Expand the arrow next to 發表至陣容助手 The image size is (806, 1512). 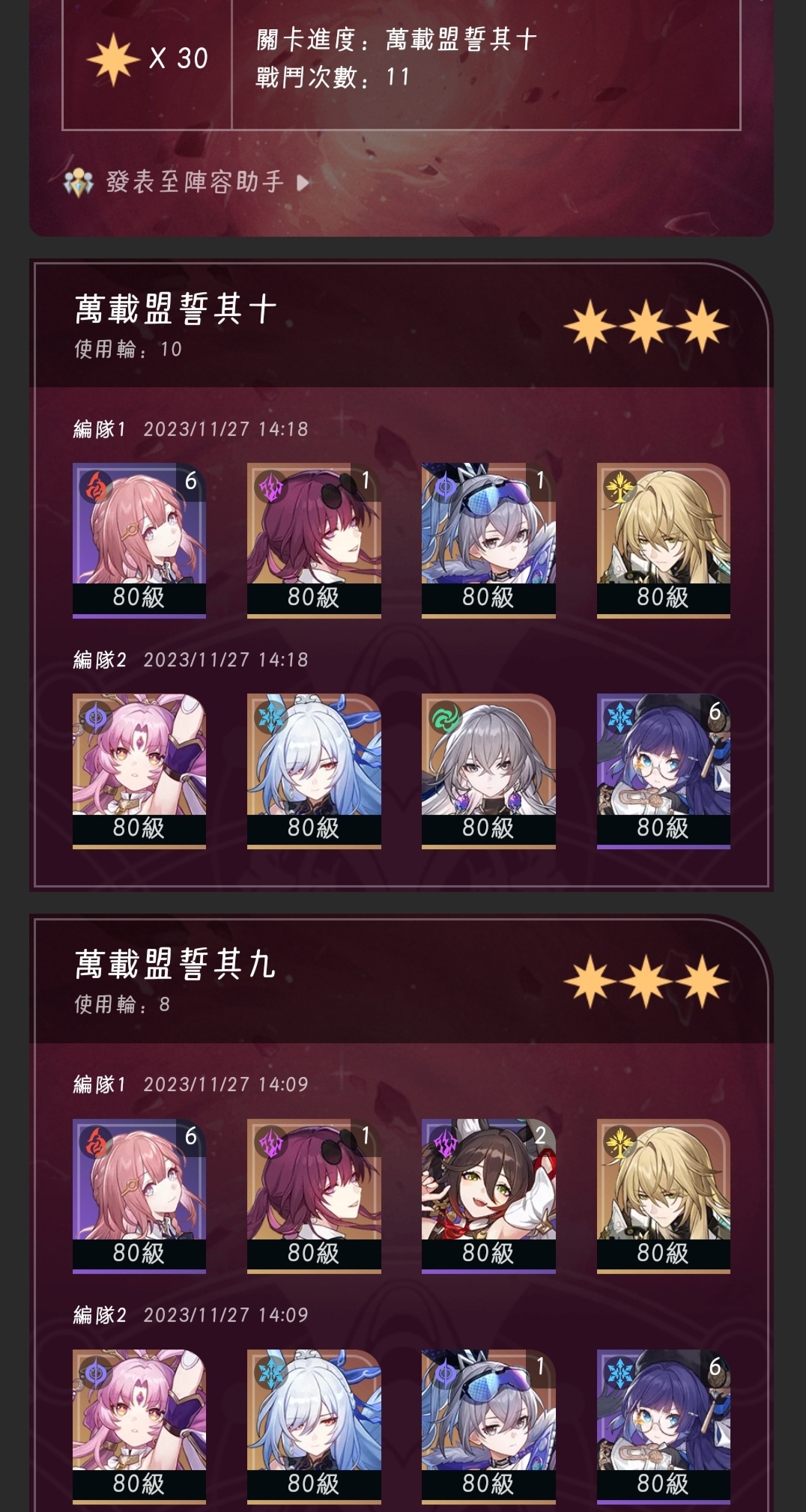[x=303, y=183]
